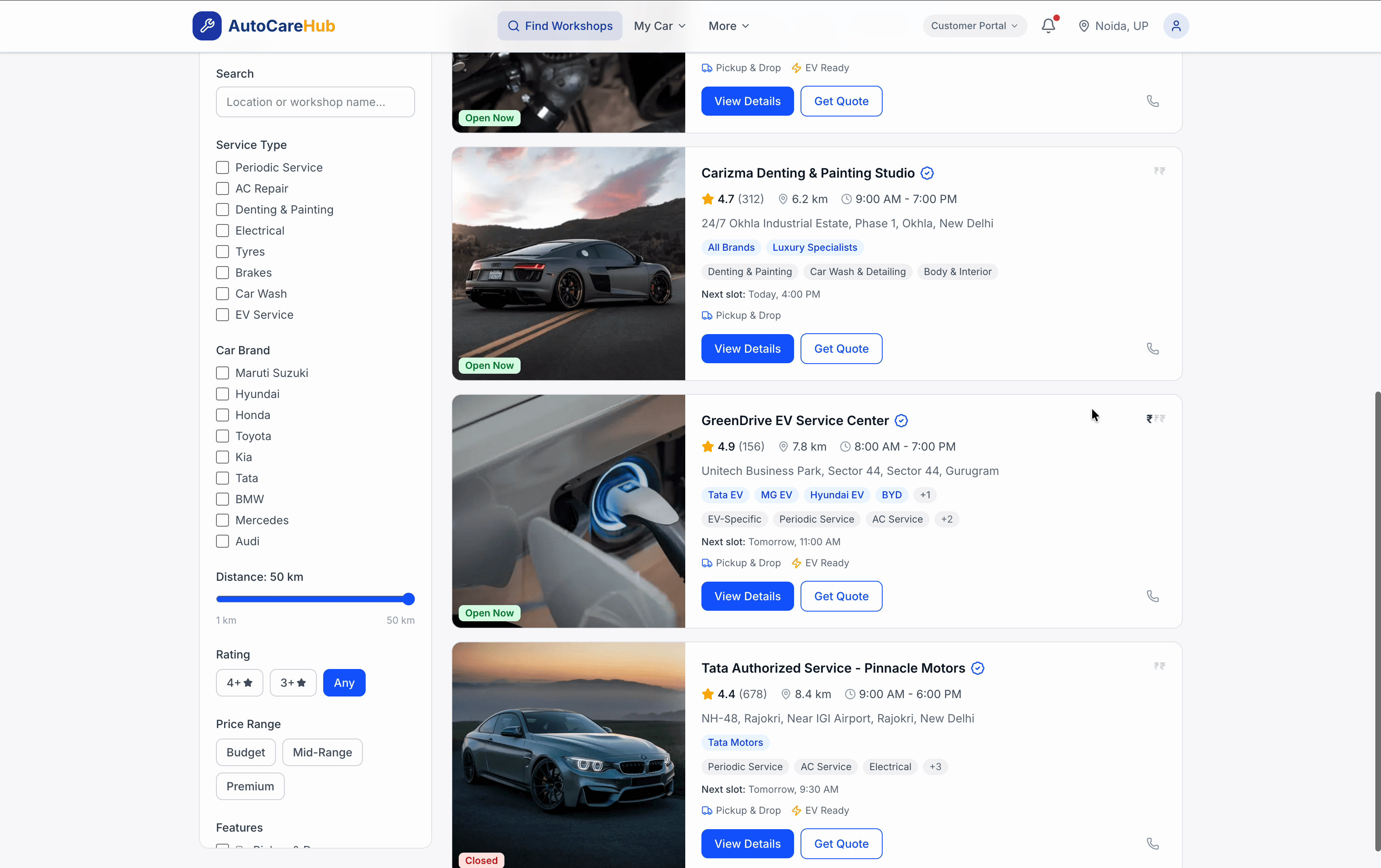Viewport: 1381px width, 868px height.
Task: Select the Find Workshops nav item
Action: click(x=559, y=26)
